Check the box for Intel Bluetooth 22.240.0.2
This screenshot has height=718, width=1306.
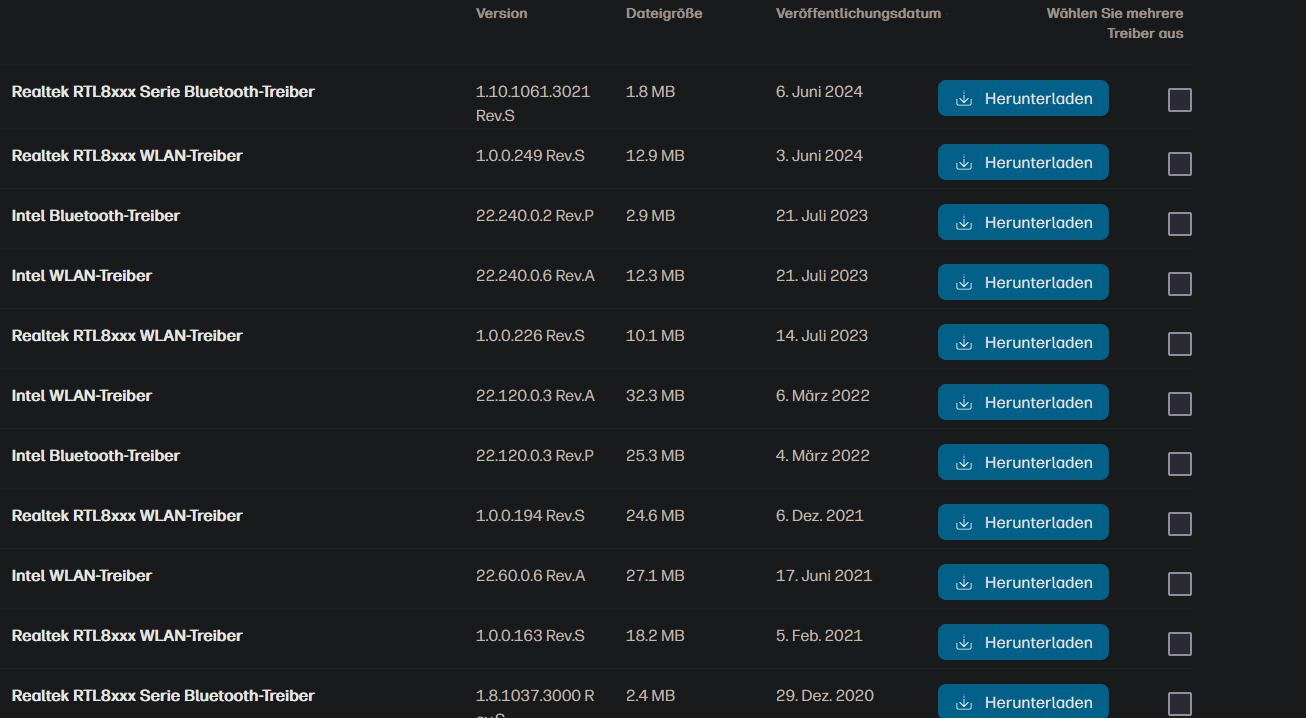(1180, 224)
